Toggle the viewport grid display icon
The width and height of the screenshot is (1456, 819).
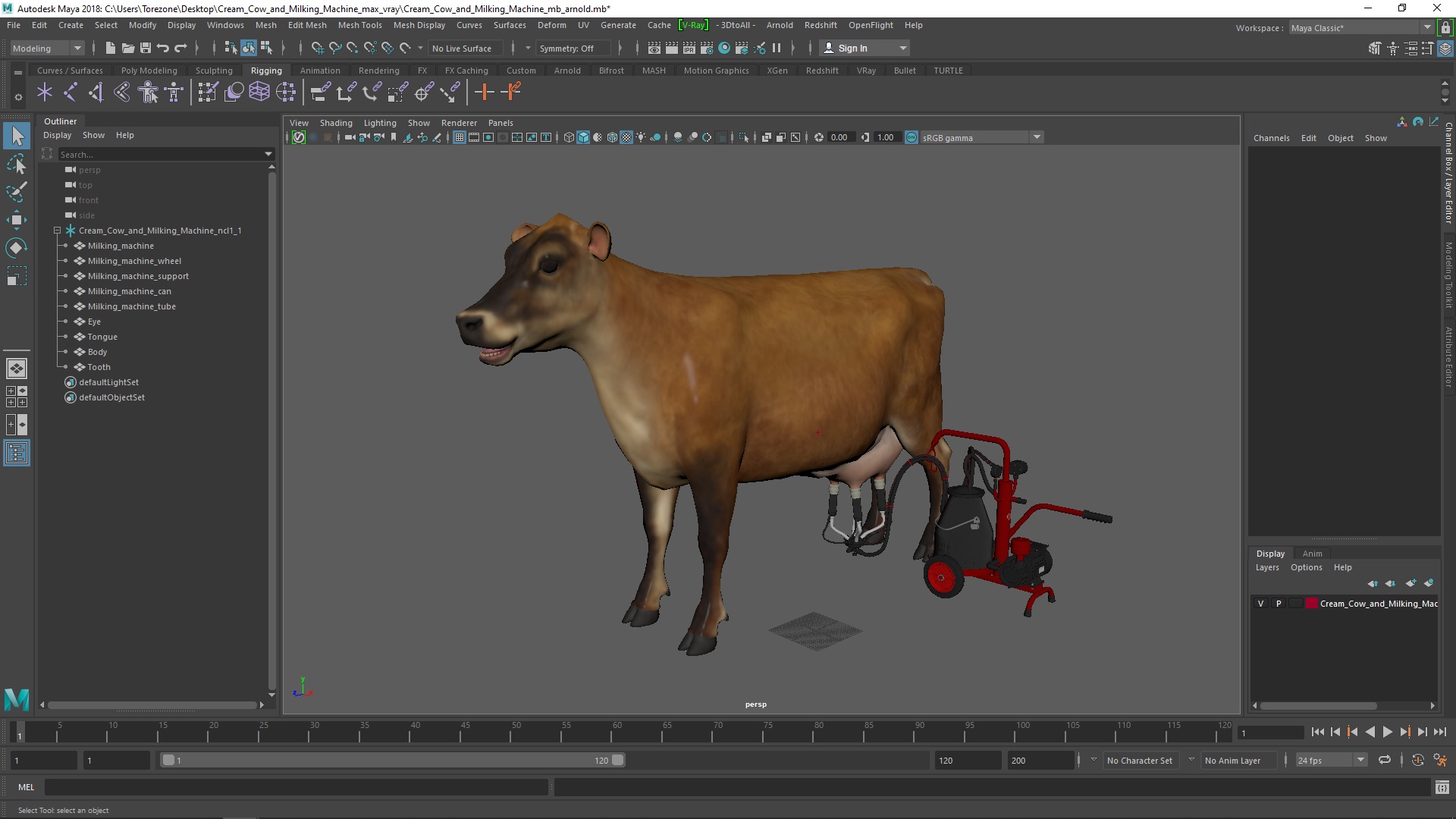(x=460, y=137)
